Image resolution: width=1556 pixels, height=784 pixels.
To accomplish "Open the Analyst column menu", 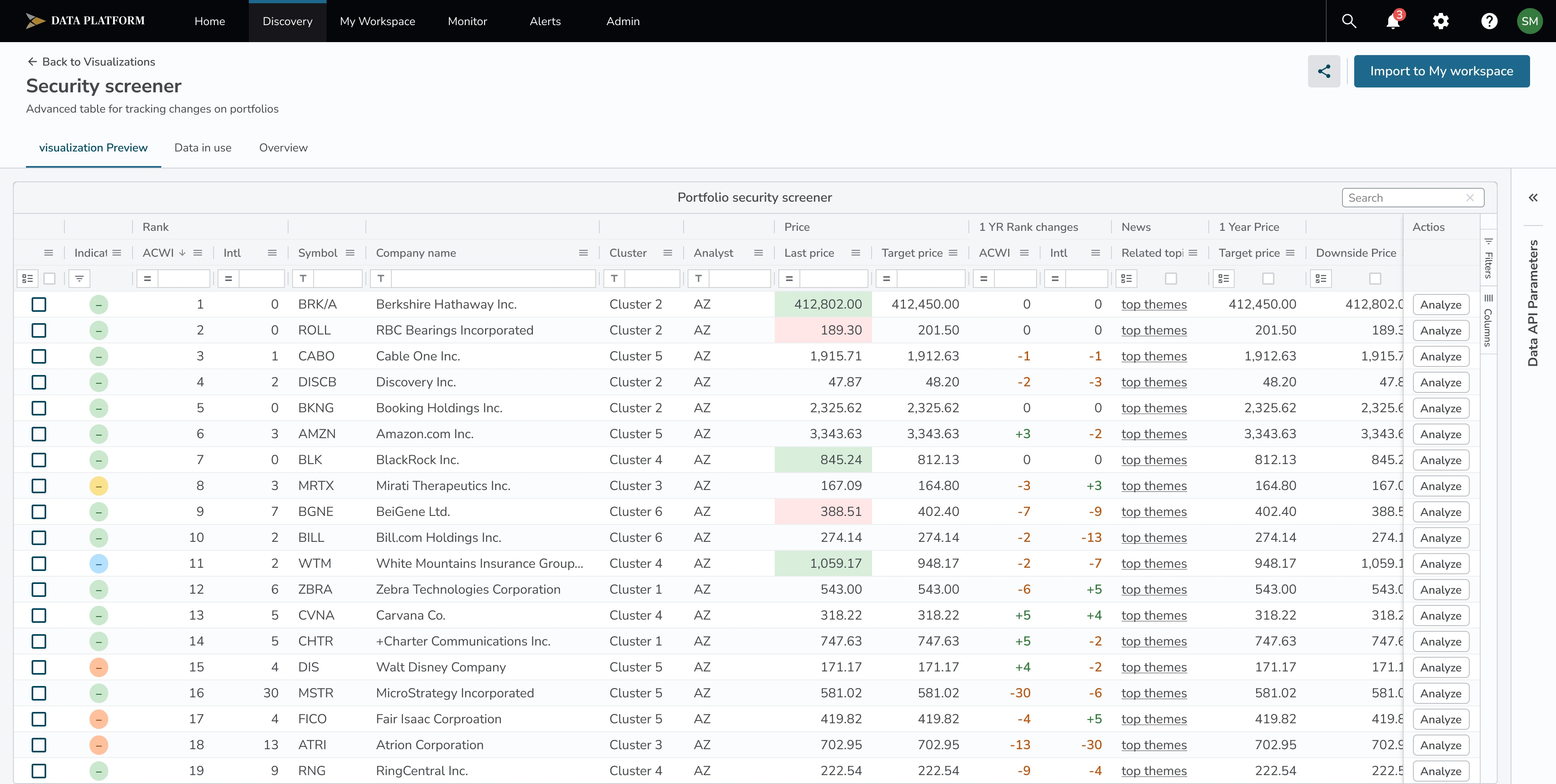I will pos(758,253).
